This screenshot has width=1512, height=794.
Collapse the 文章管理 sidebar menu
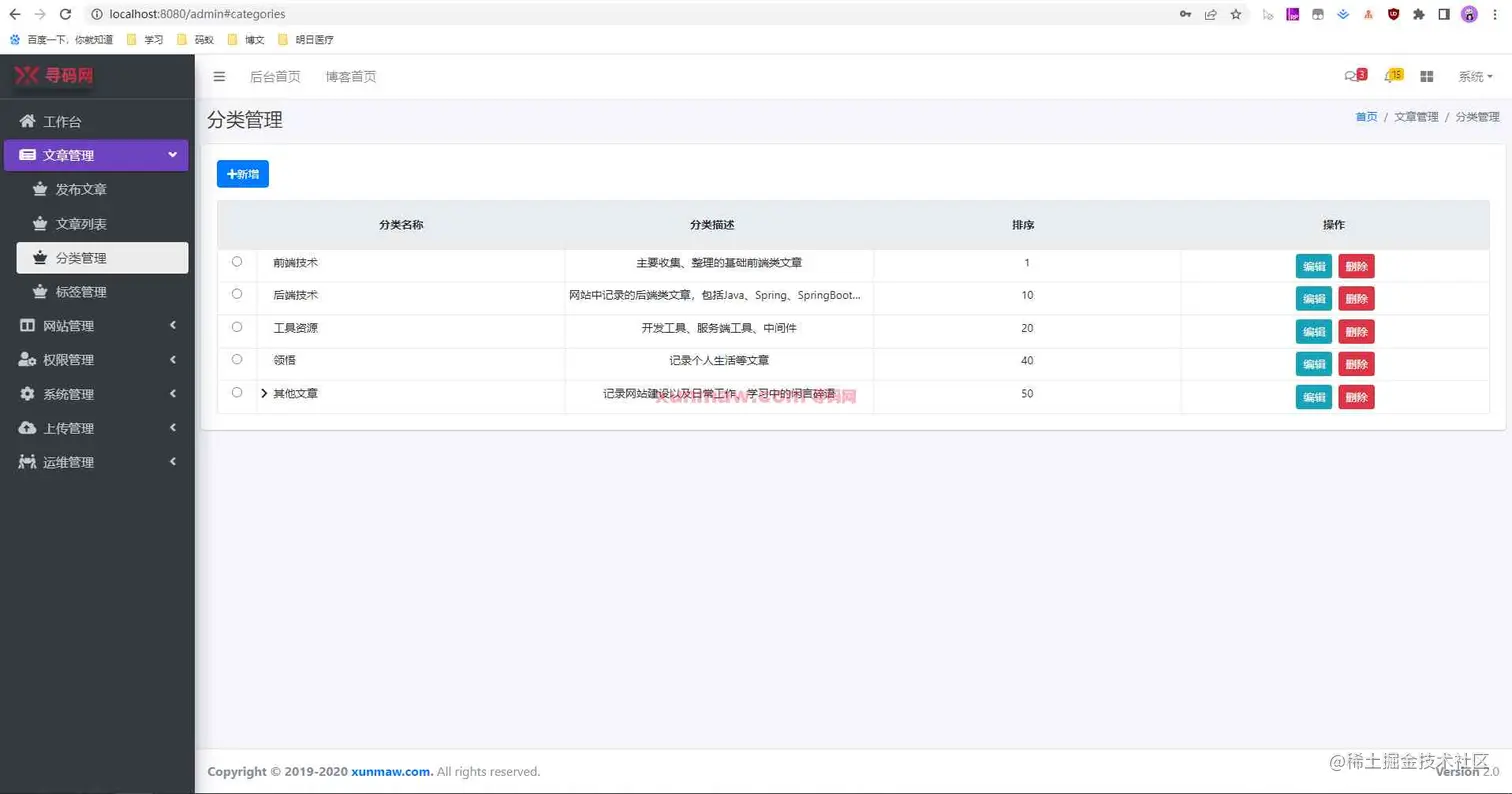tap(96, 155)
